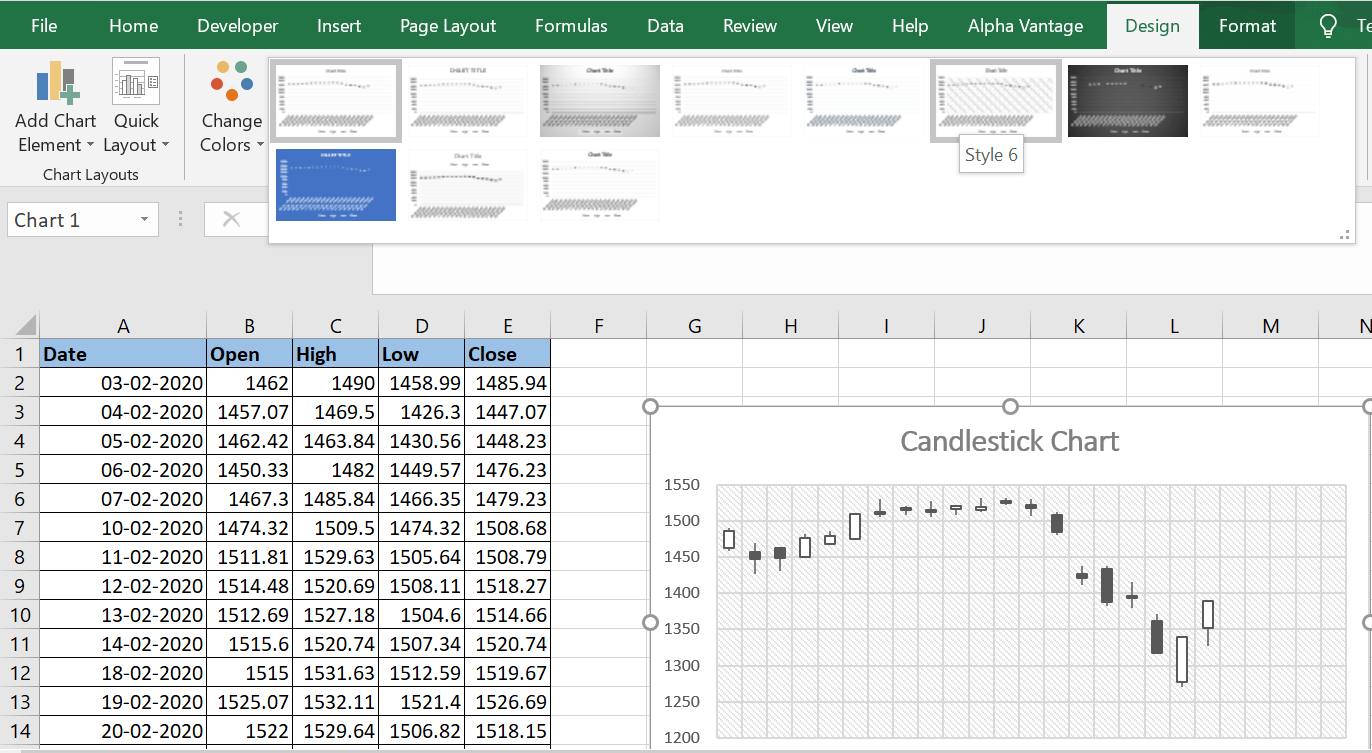This screenshot has height=753, width=1372.
Task: Click the lightbulb Tell Me icon
Action: click(1328, 26)
